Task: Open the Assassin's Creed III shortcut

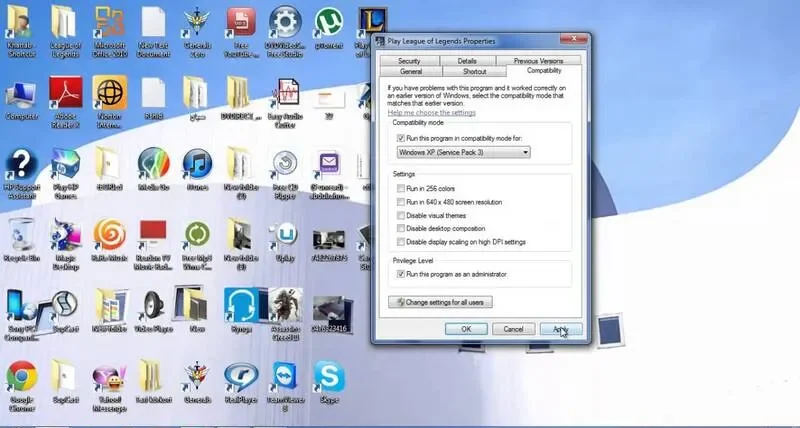Action: (x=286, y=306)
